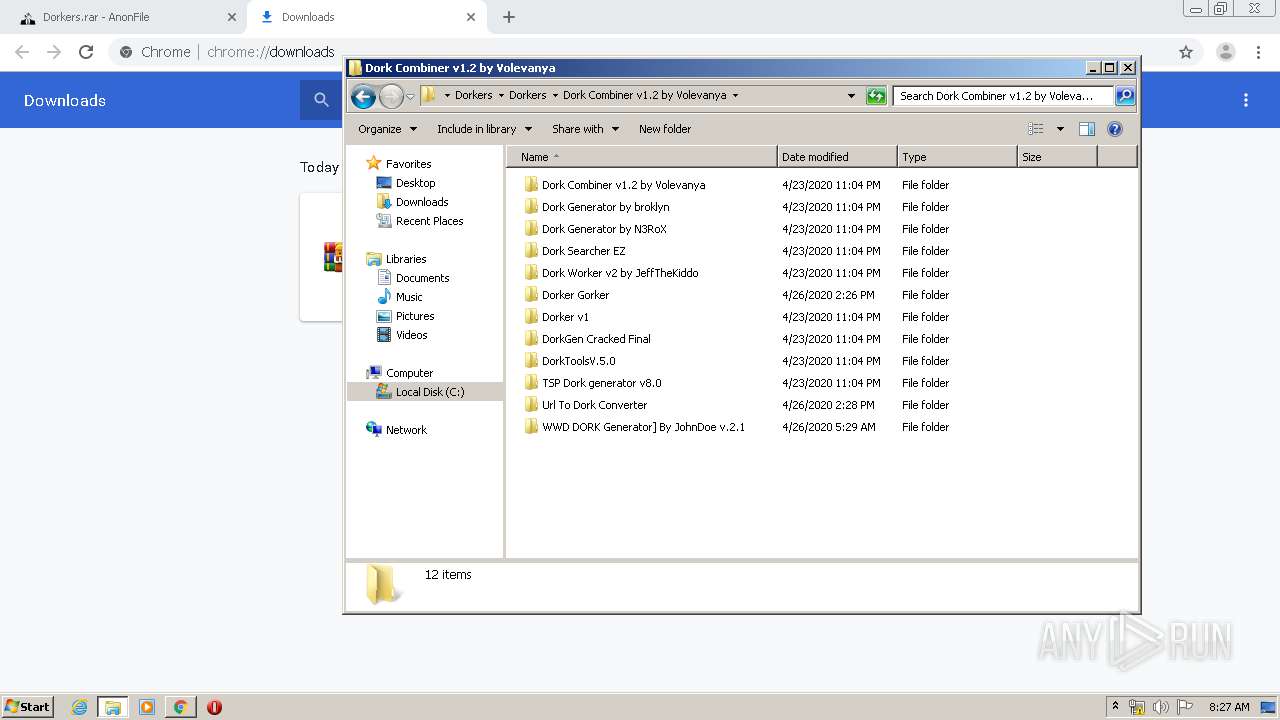This screenshot has width=1280, height=720.
Task: Click the first Dorkers breadcrumb in address bar
Action: coord(473,96)
